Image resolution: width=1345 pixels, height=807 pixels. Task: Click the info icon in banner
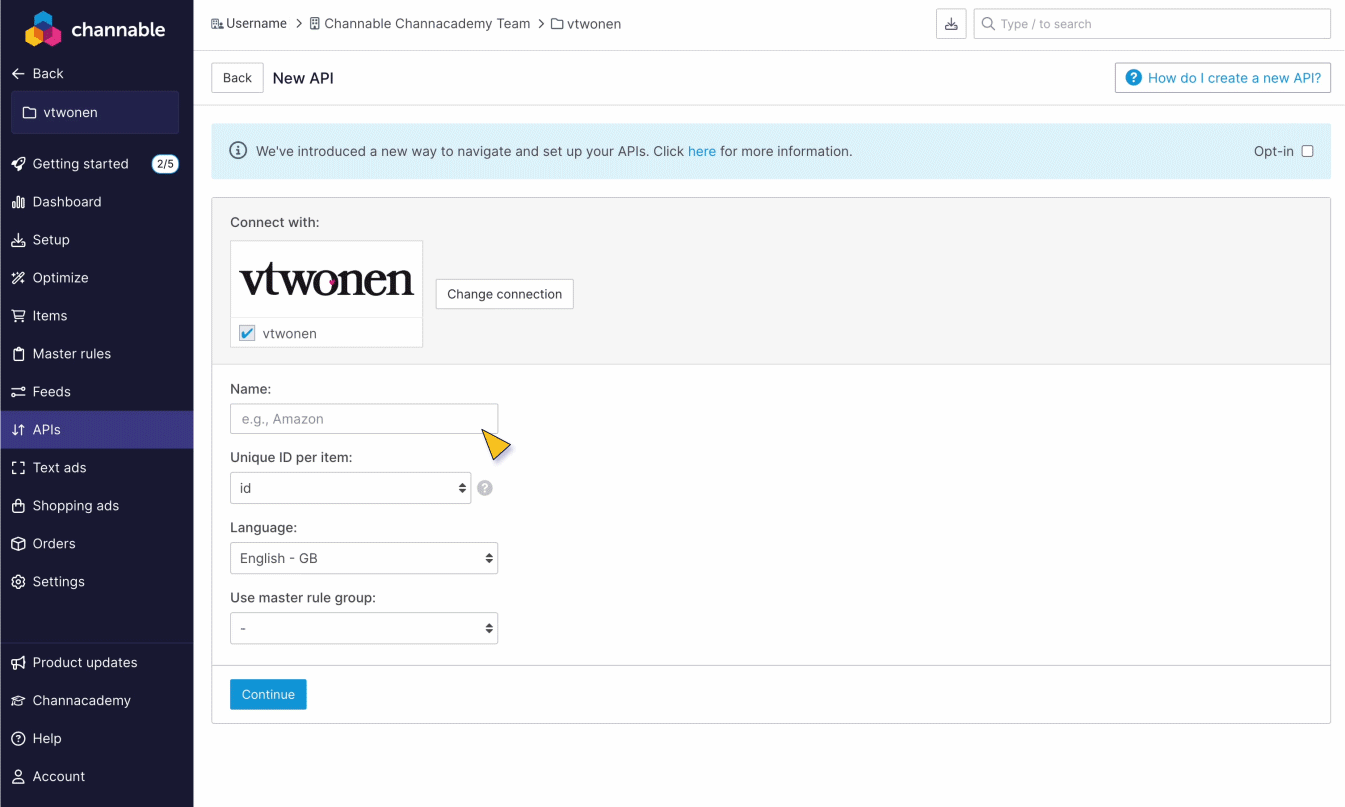point(238,151)
